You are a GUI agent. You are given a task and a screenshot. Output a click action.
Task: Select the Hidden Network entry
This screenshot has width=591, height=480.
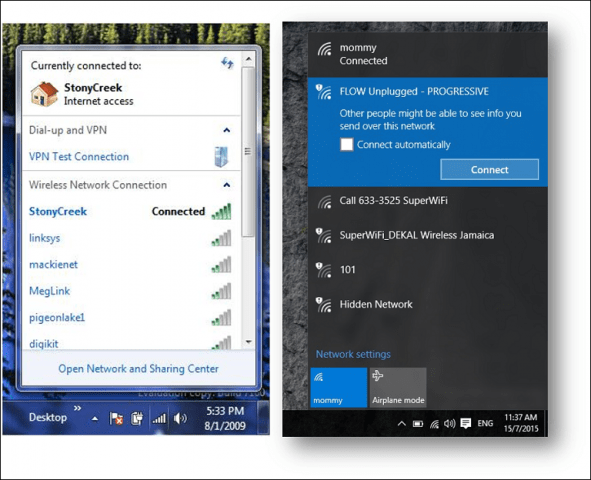427,305
